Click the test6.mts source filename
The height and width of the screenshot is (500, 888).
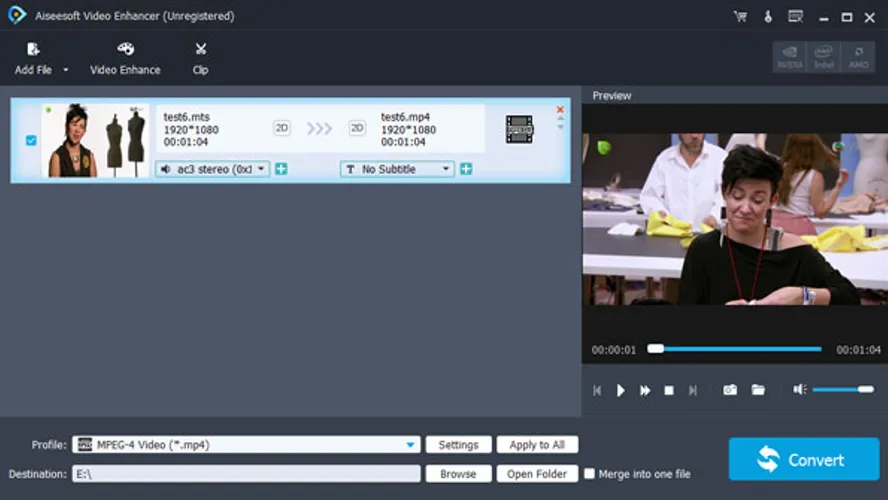186,117
